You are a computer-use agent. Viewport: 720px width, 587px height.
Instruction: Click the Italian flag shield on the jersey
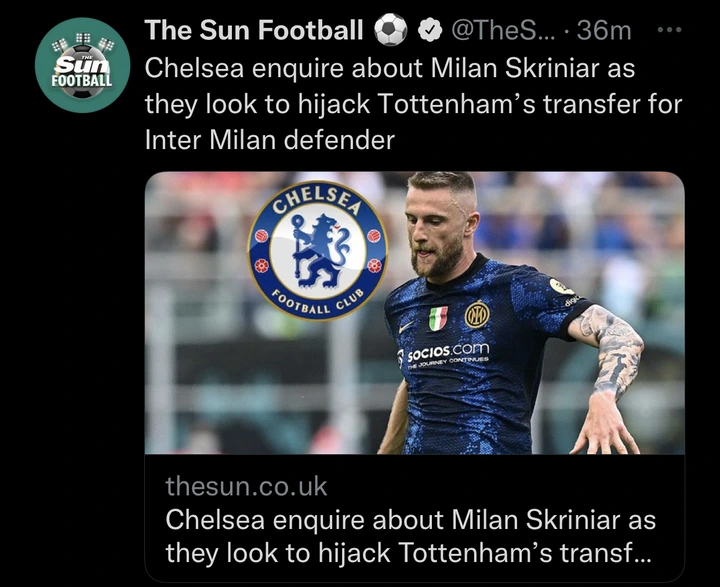tap(438, 318)
